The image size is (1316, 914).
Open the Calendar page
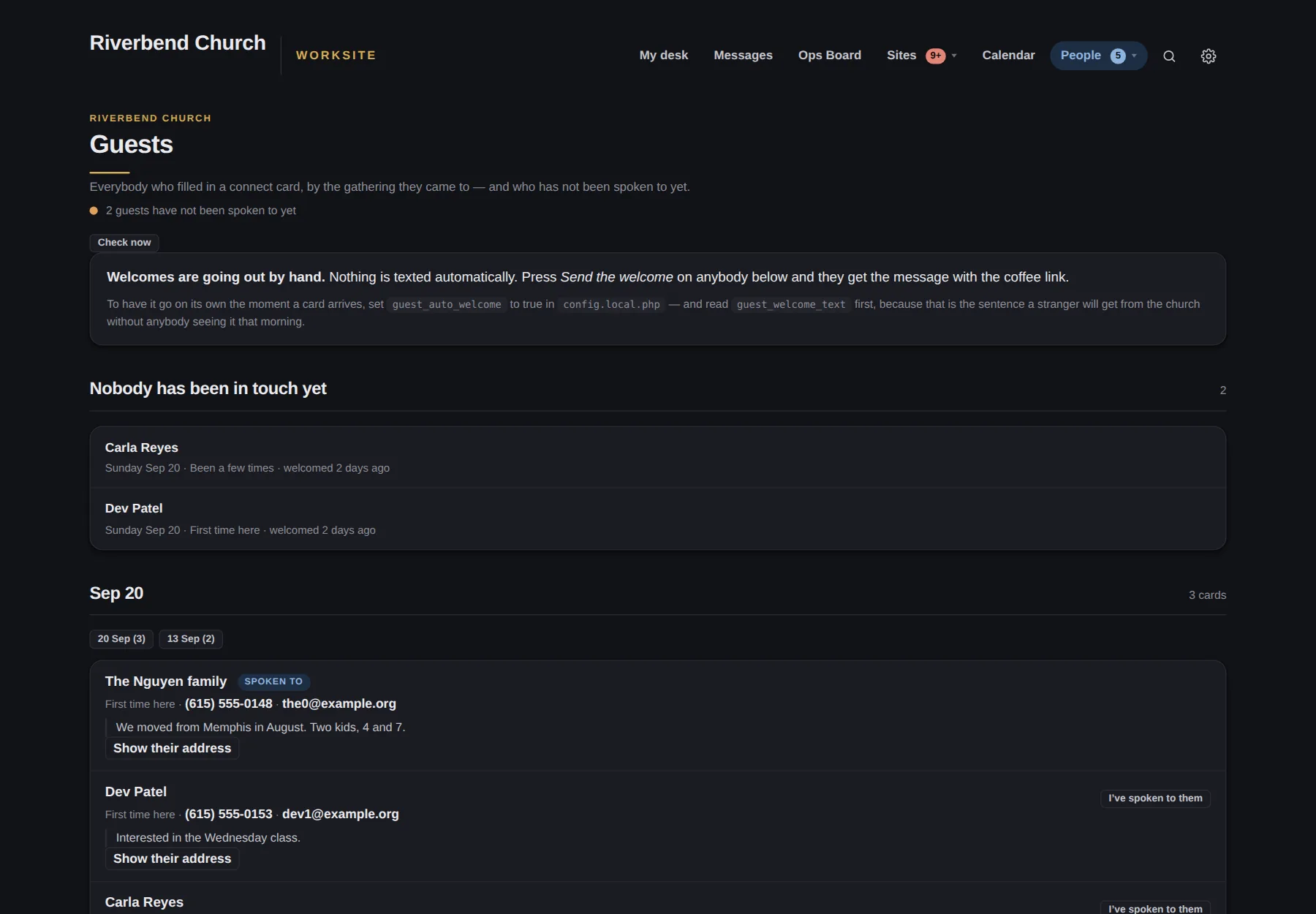(1008, 56)
